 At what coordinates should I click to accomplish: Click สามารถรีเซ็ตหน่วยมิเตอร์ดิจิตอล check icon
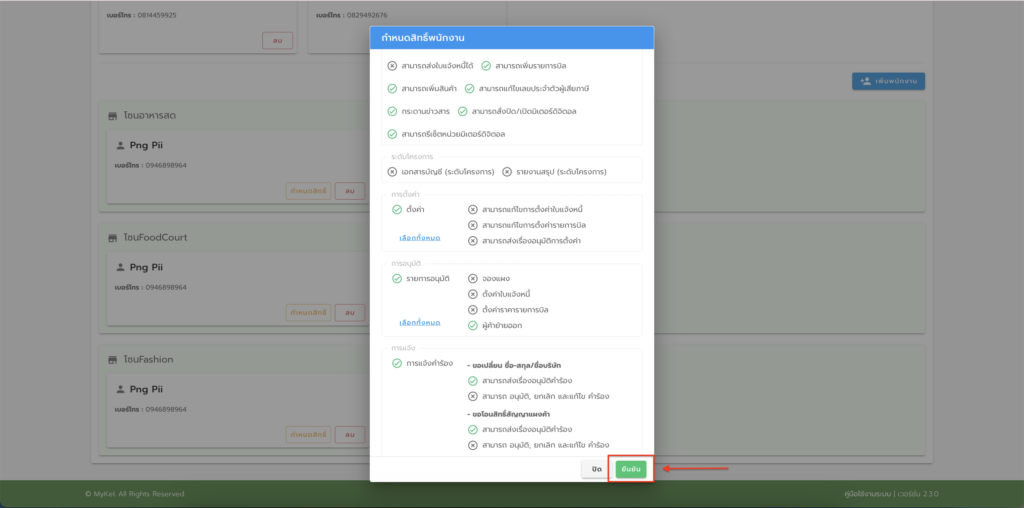[392, 134]
